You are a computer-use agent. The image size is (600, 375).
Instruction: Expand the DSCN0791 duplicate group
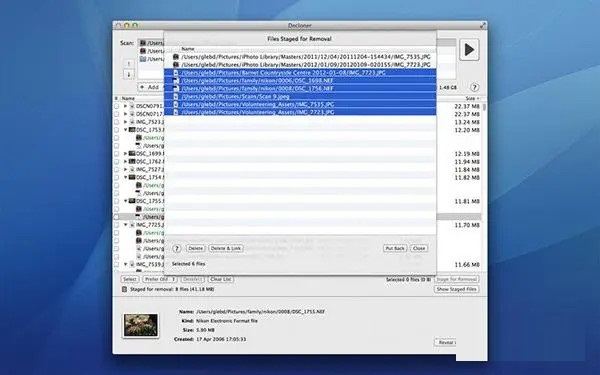pyautogui.click(x=125, y=106)
